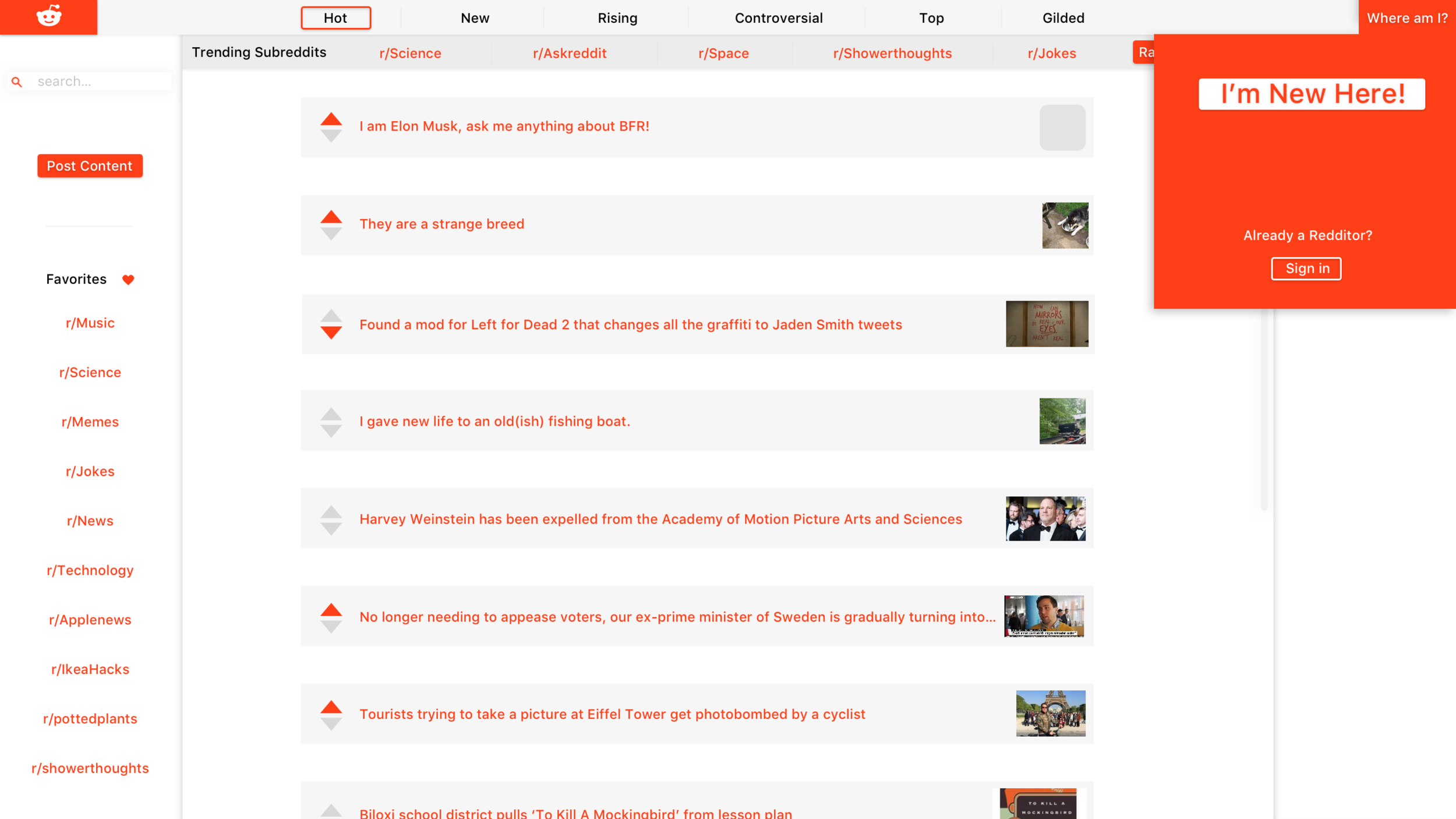Open the Jaden Smith tweets post title
The width and height of the screenshot is (1456, 819).
630,324
